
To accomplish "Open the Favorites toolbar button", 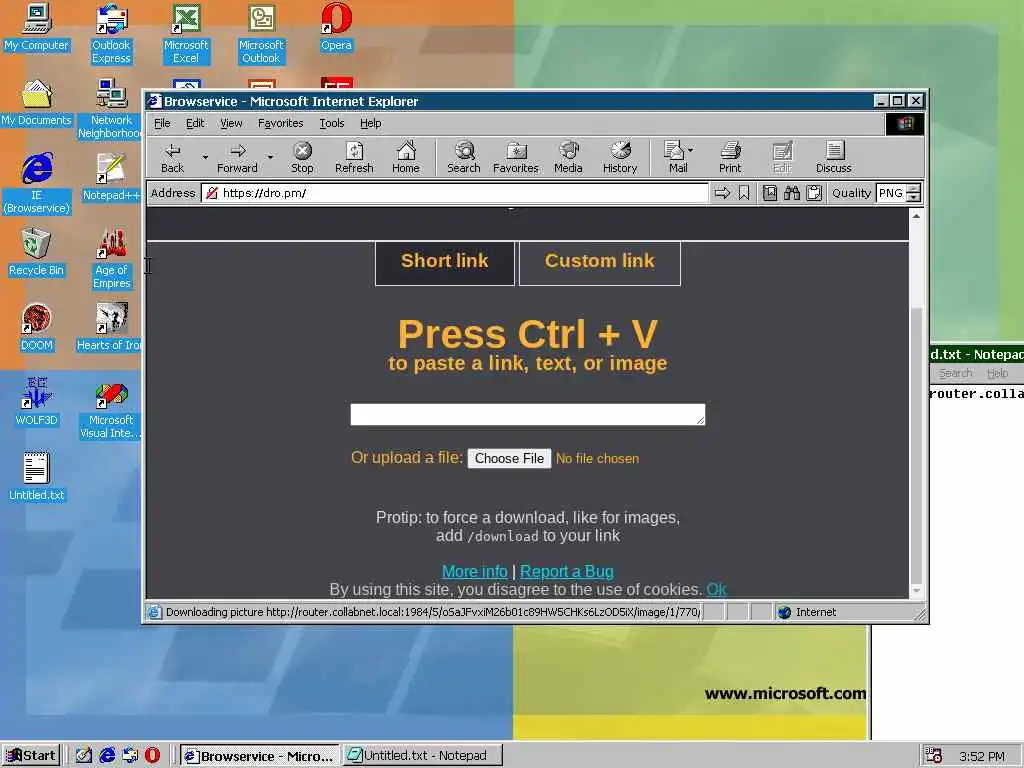I will pos(515,157).
